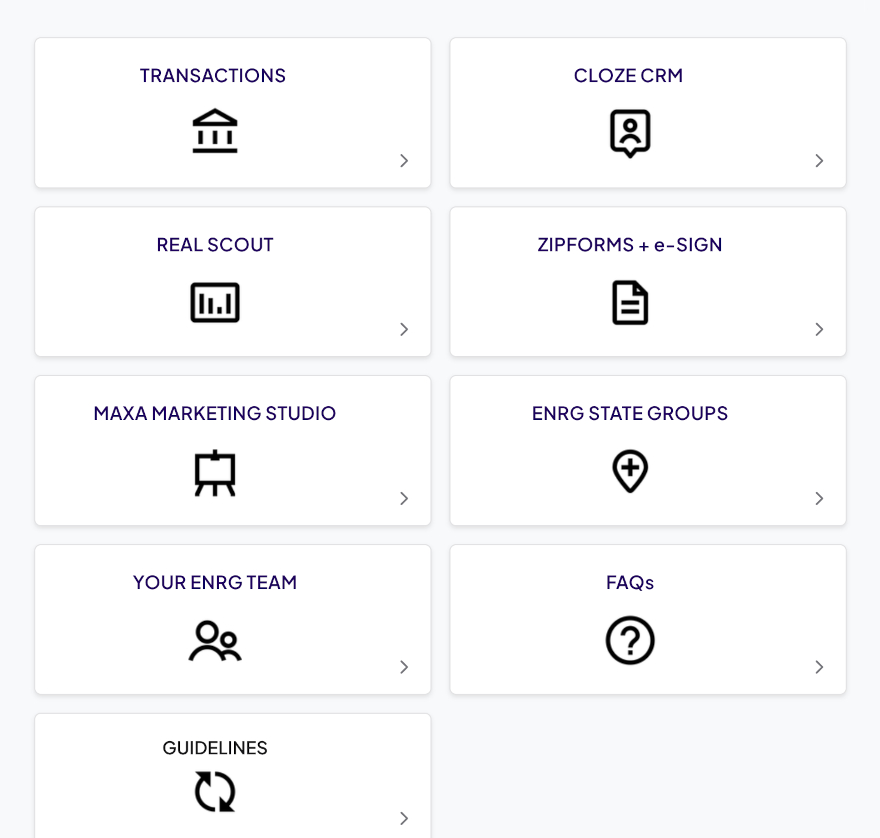
Task: Open the GUIDELINES title text
Action: (215, 748)
